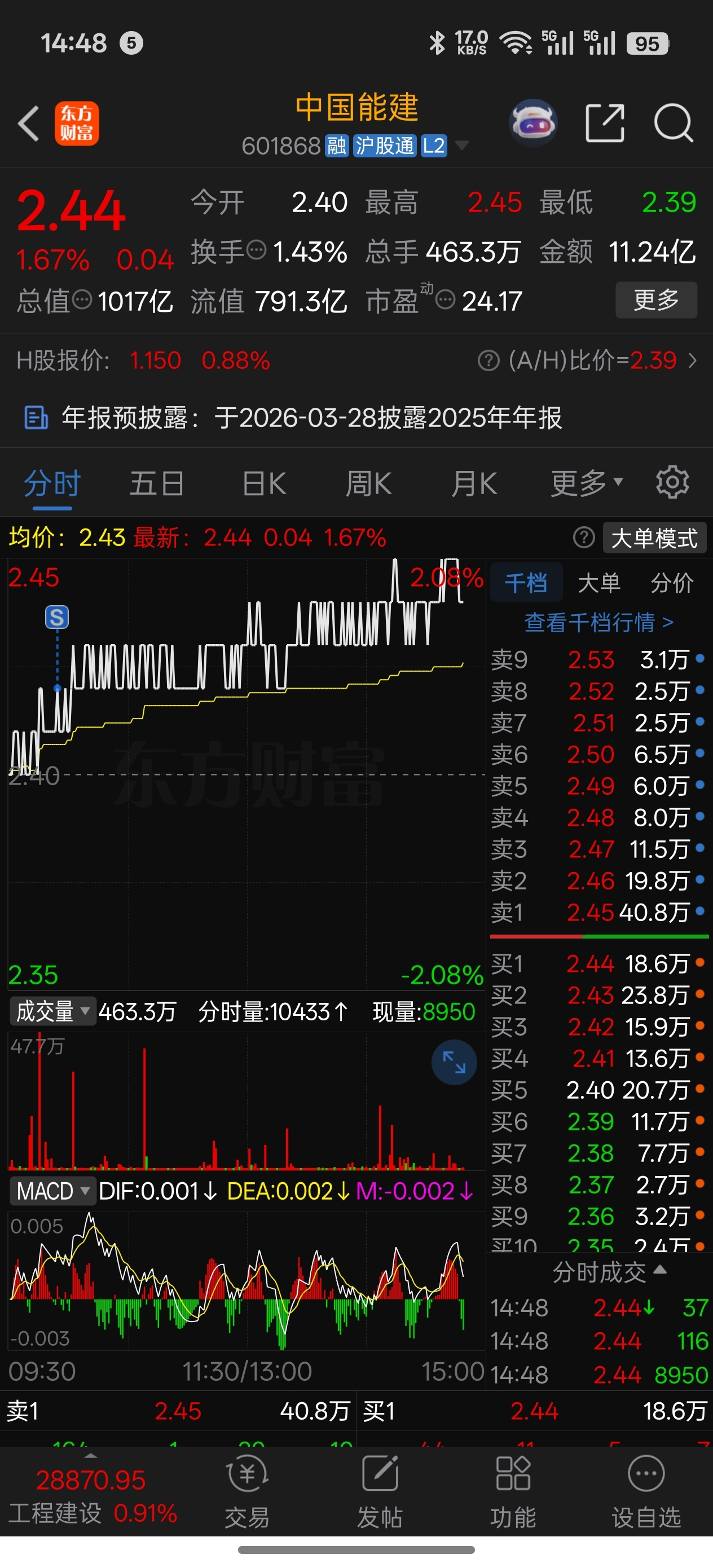Tap the L2 level badge
Screen dimensions: 713x1568
point(434,146)
